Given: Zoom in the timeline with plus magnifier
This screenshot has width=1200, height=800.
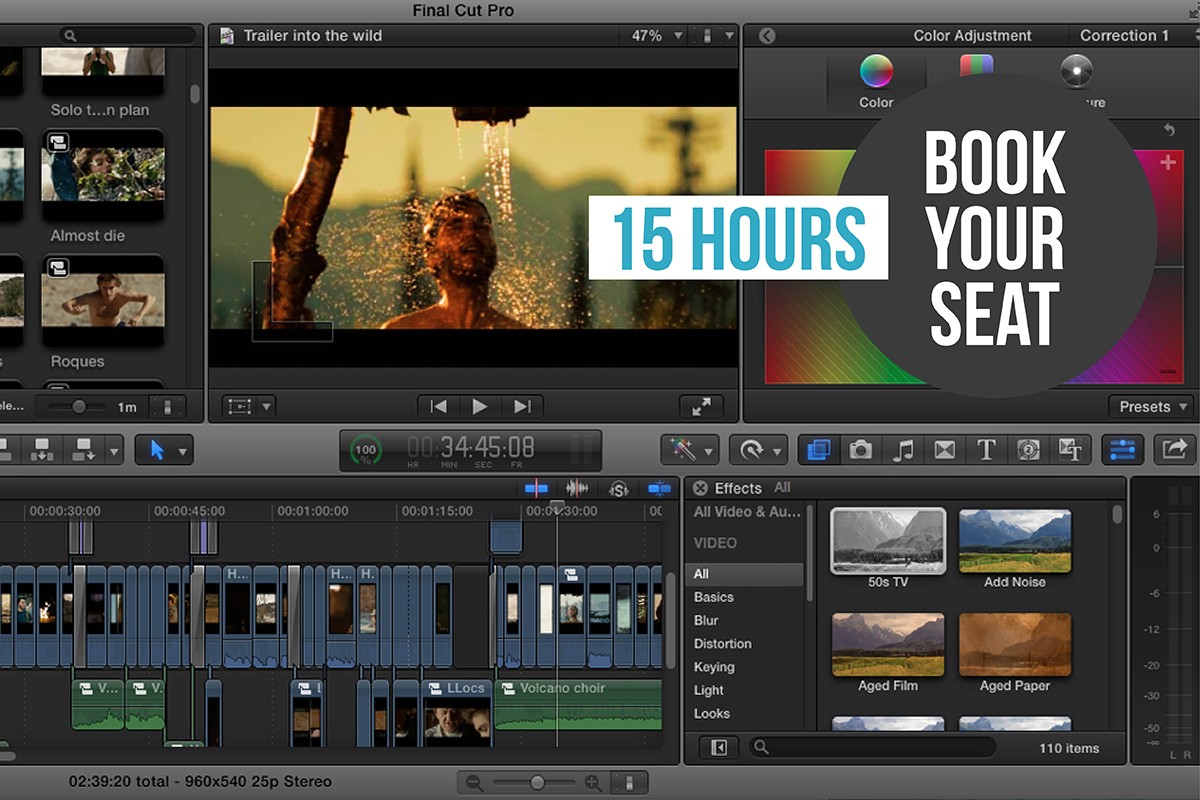Looking at the screenshot, I should click(x=593, y=783).
